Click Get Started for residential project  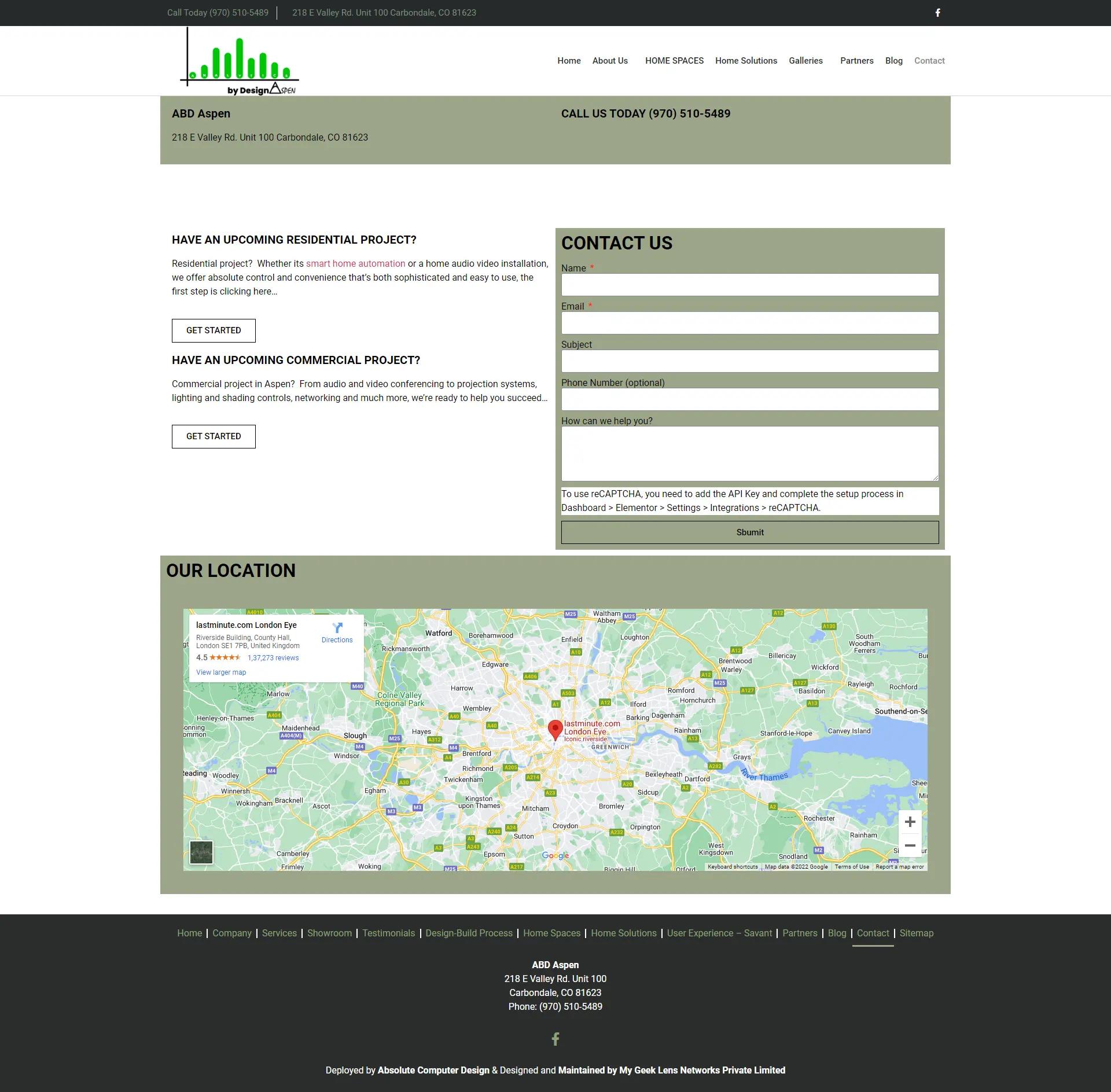214,330
